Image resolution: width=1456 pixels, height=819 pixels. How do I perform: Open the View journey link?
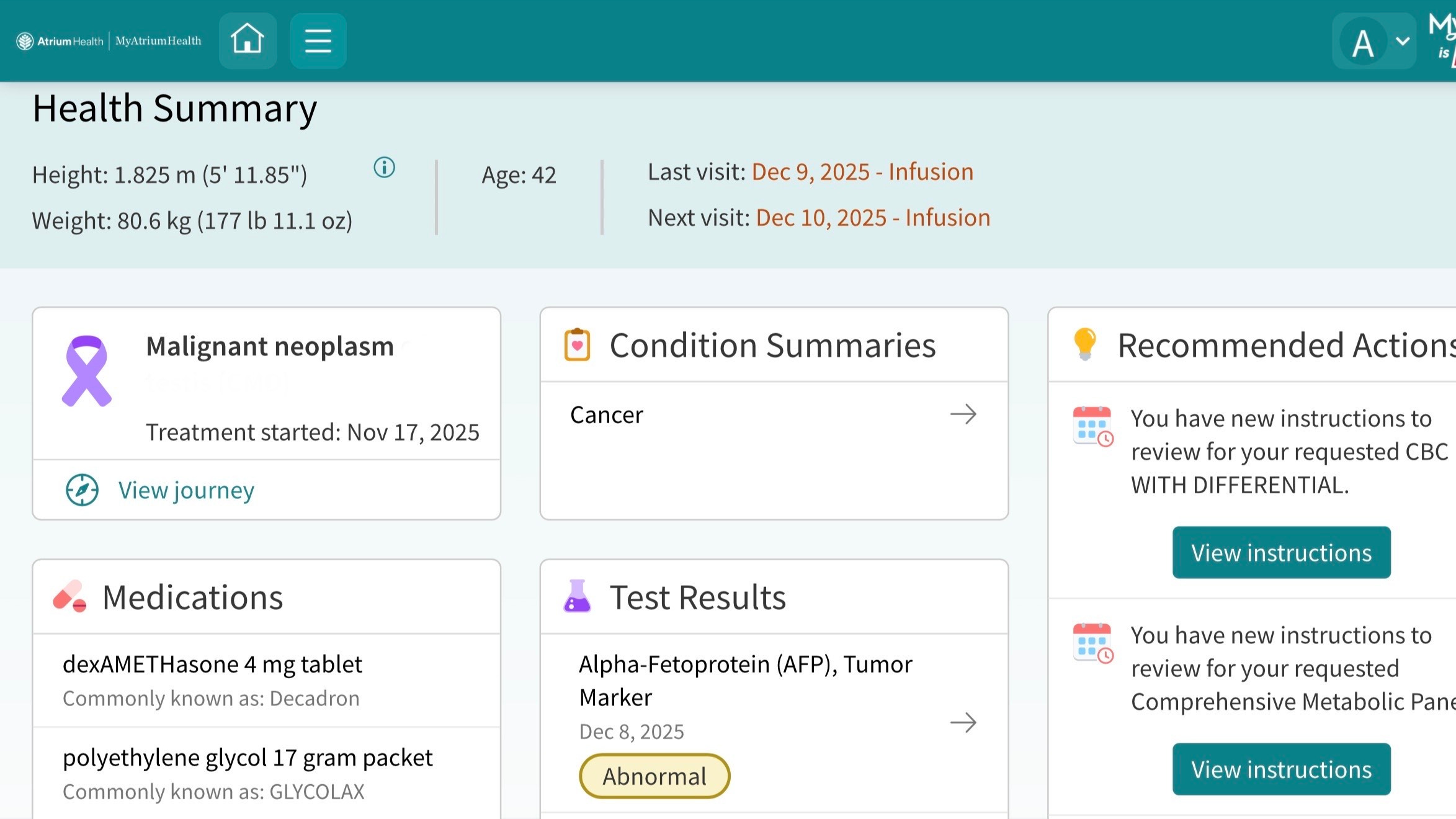[x=186, y=490]
